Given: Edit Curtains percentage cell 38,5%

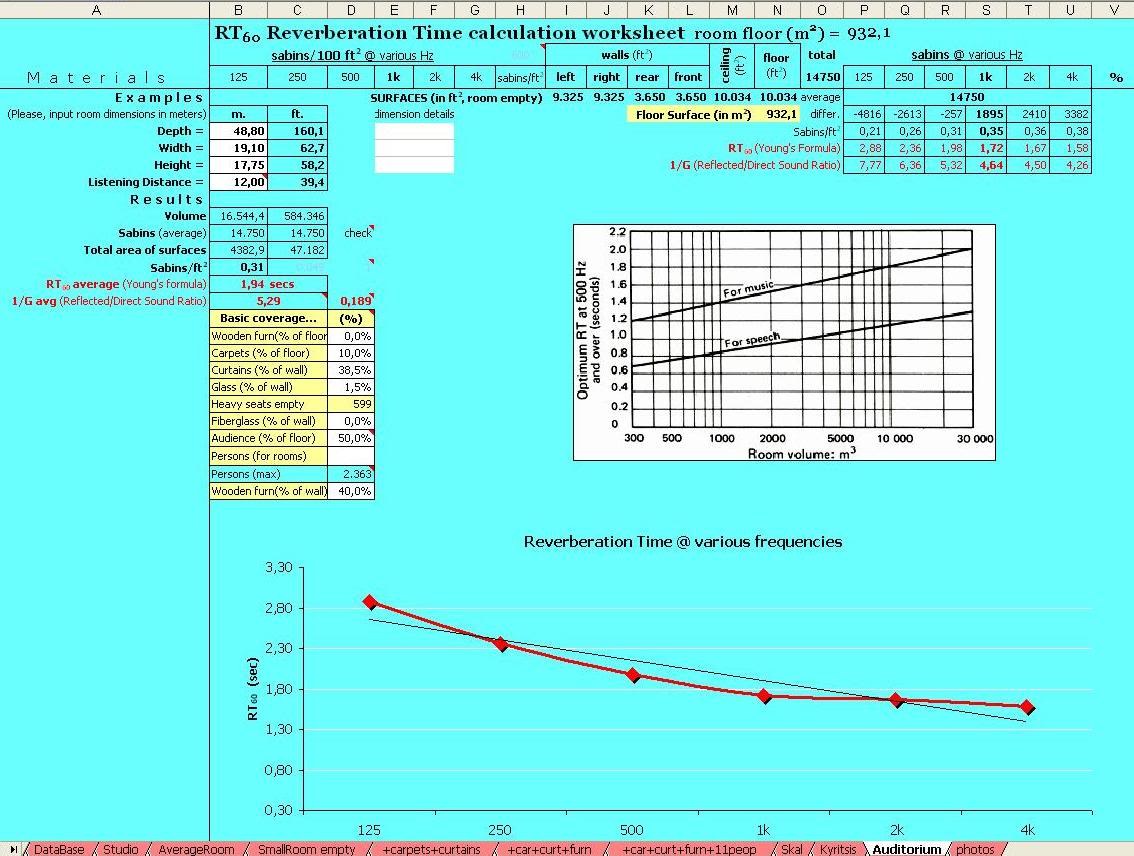Looking at the screenshot, I should (351, 370).
